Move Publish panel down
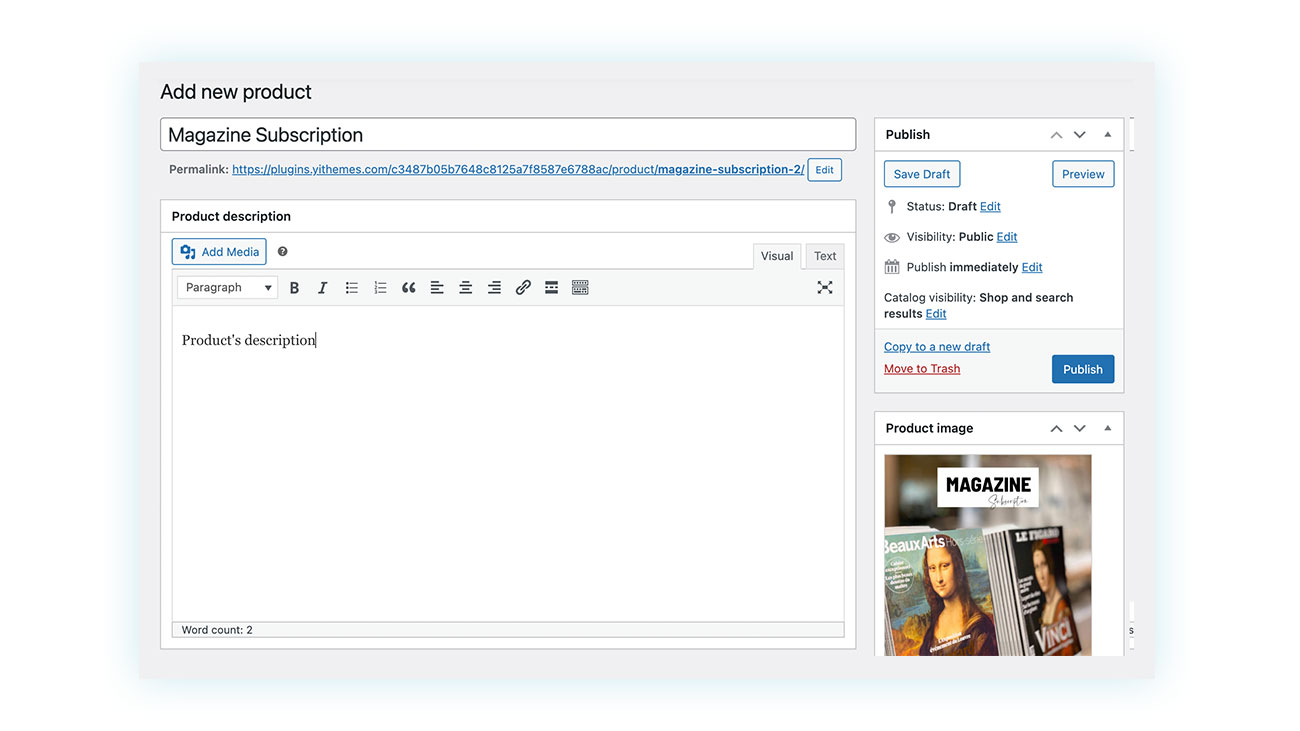 pos(1080,135)
